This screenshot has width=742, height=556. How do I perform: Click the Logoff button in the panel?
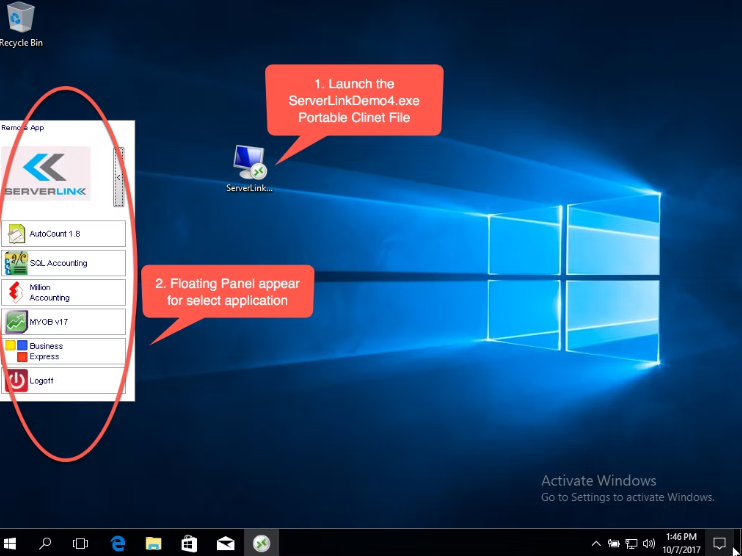[x=63, y=380]
